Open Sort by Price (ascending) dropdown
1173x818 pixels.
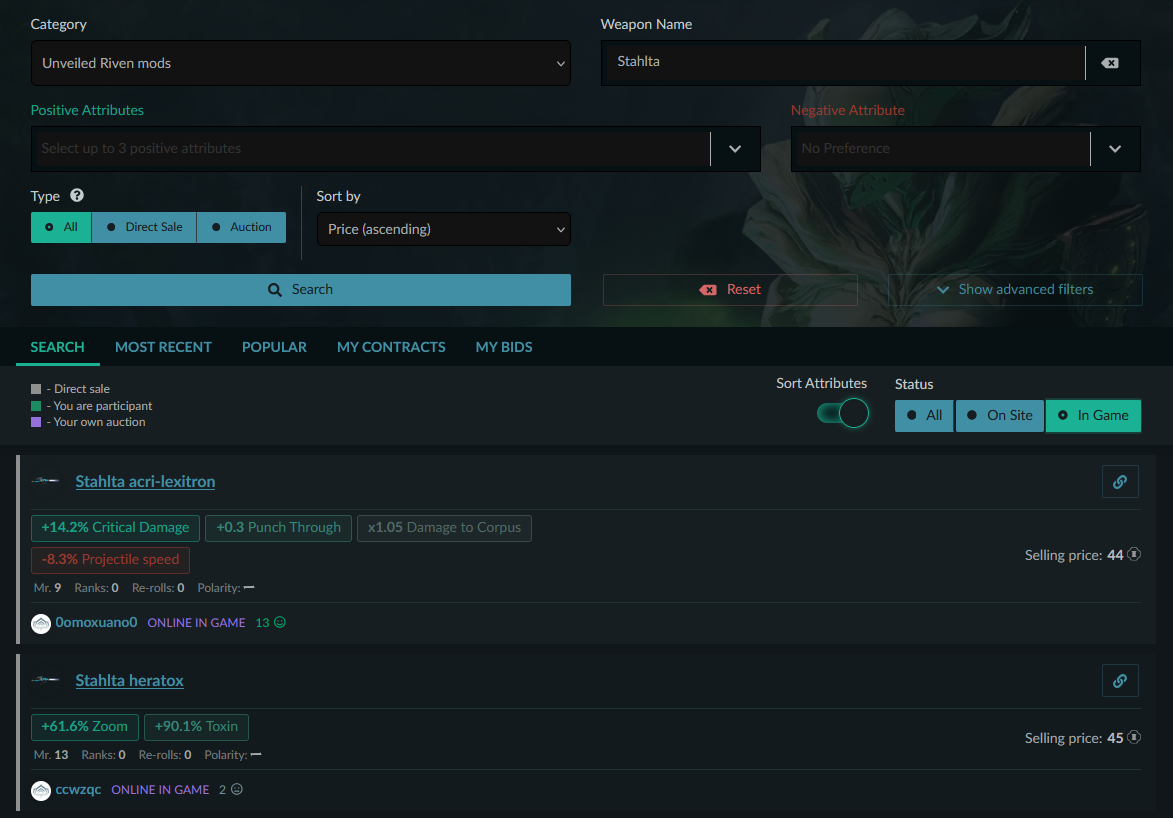[444, 229]
